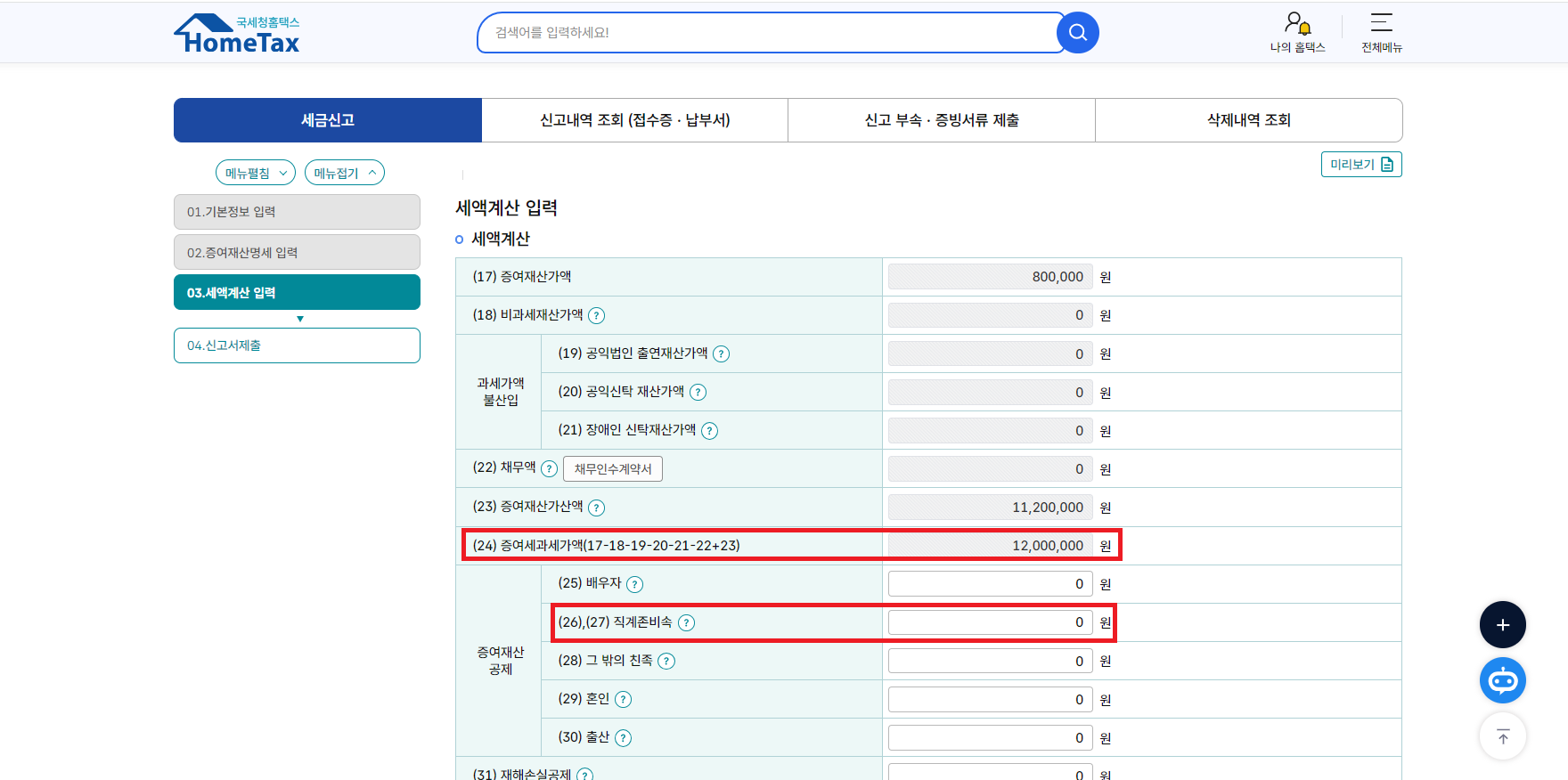1568x780 pixels.
Task: Go to step 04.신고서제출
Action: click(297, 345)
